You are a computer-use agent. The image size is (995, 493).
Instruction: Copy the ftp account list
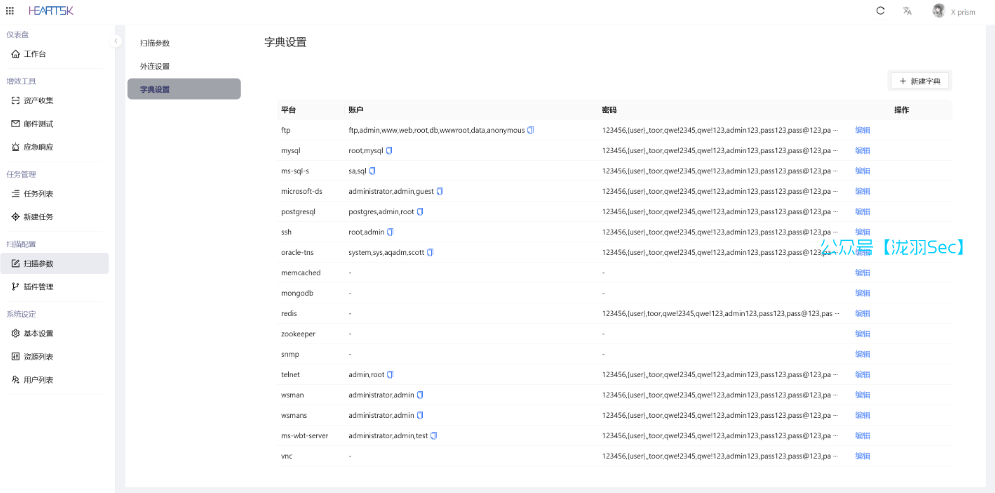[x=531, y=130]
